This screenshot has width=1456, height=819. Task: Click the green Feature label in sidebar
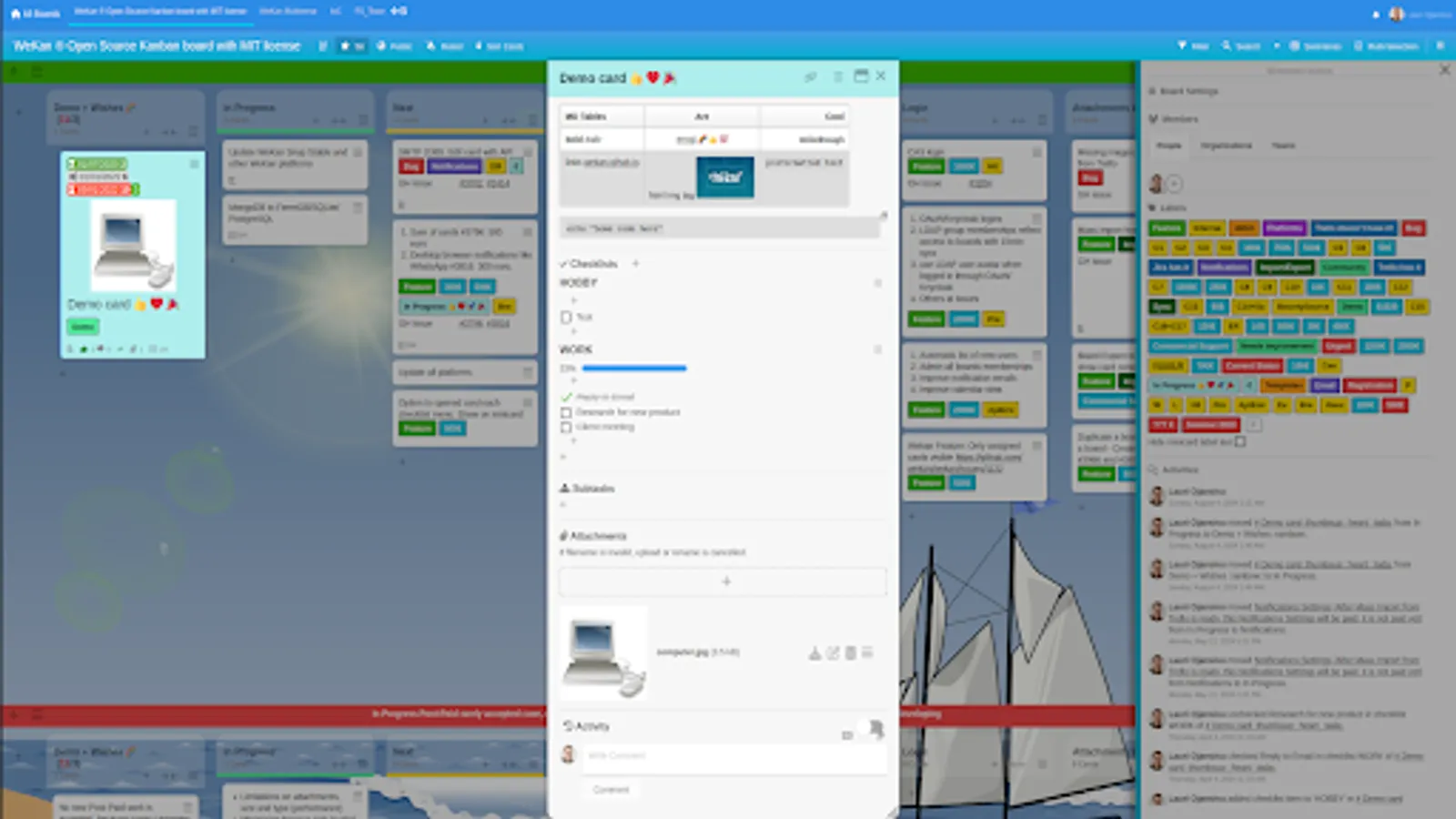1167,228
